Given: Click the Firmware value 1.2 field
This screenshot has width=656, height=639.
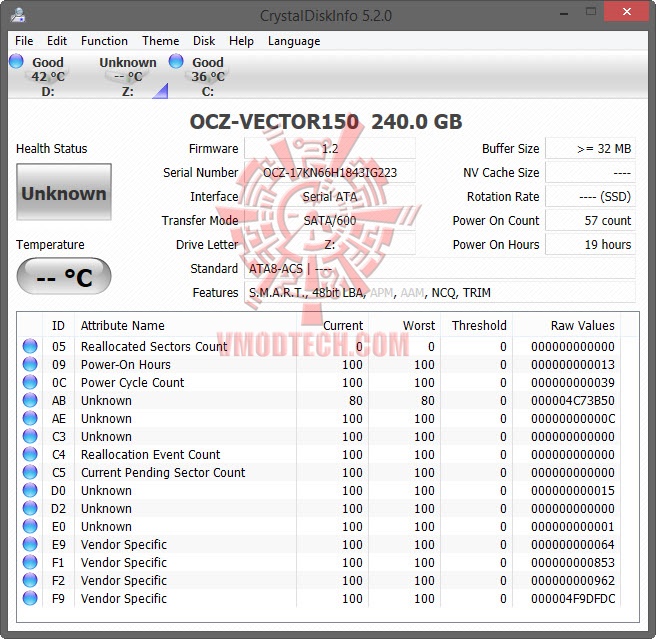Looking at the screenshot, I should (x=330, y=149).
